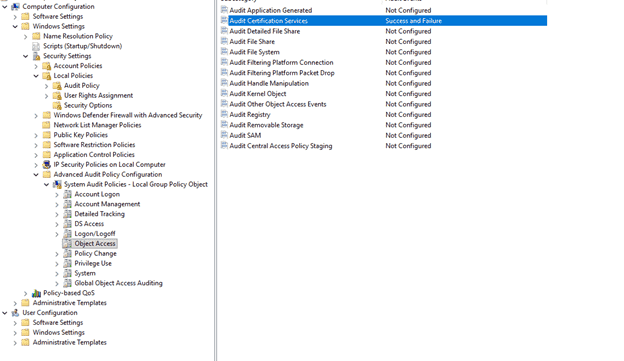Click the Account Policies folder icon
Viewport: 624px width, 361px height.
coord(47,66)
